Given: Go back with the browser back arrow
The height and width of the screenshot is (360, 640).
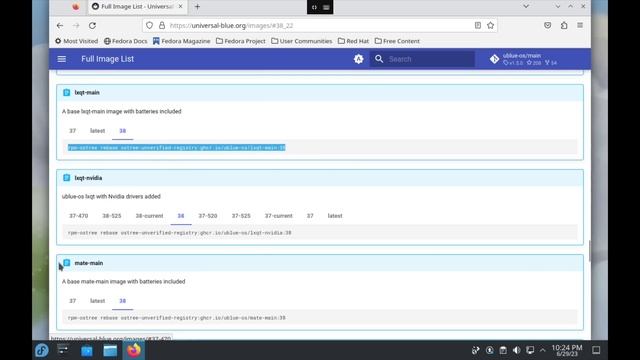Looking at the screenshot, I should (x=60, y=25).
